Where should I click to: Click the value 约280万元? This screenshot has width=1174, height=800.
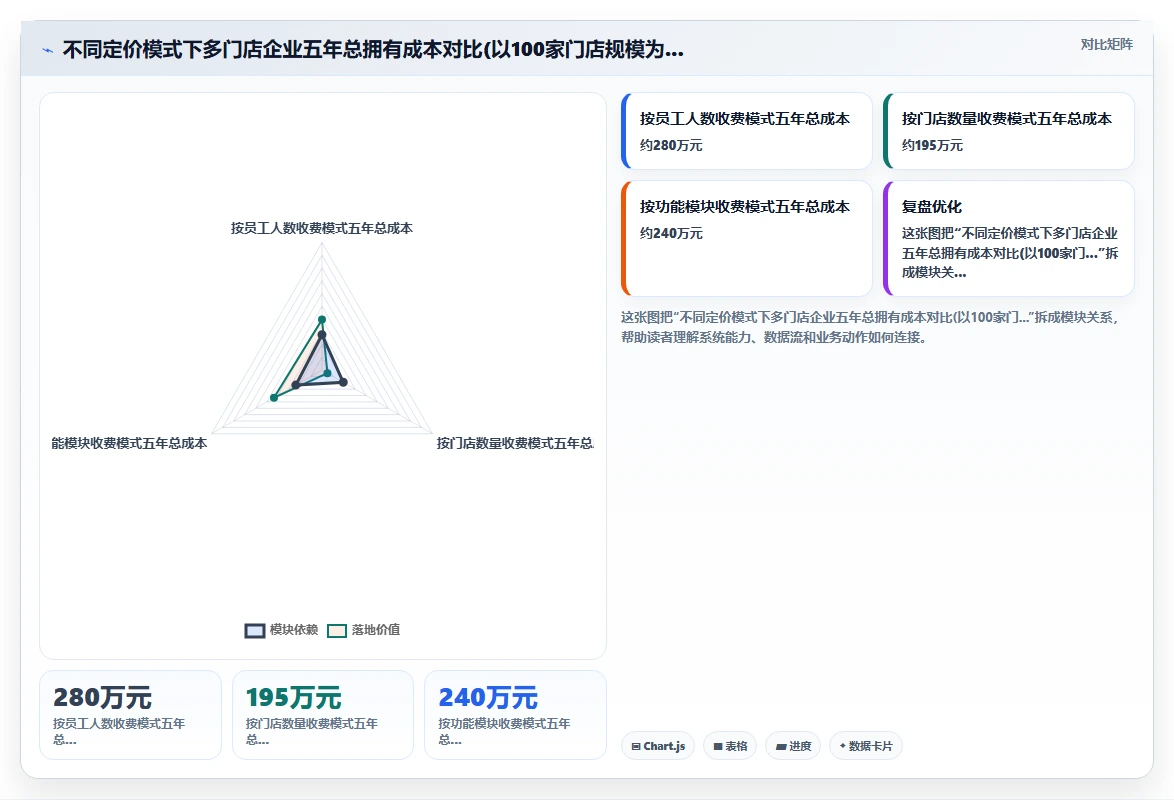pyautogui.click(x=671, y=145)
